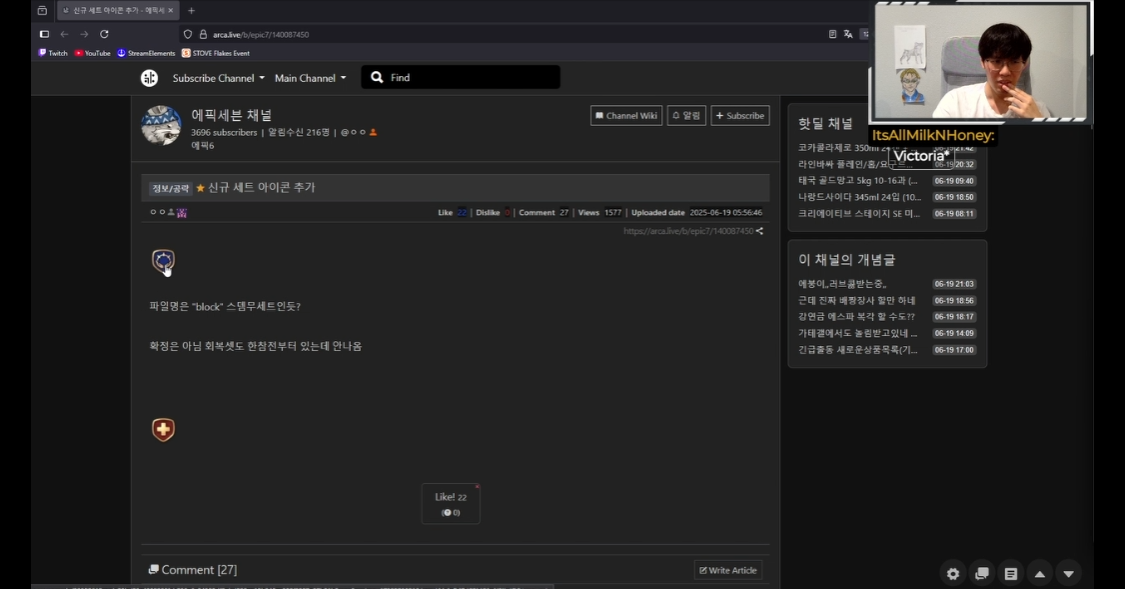This screenshot has height=589, width=1125.
Task: Click the floating article list icon
Action: coord(1011,573)
